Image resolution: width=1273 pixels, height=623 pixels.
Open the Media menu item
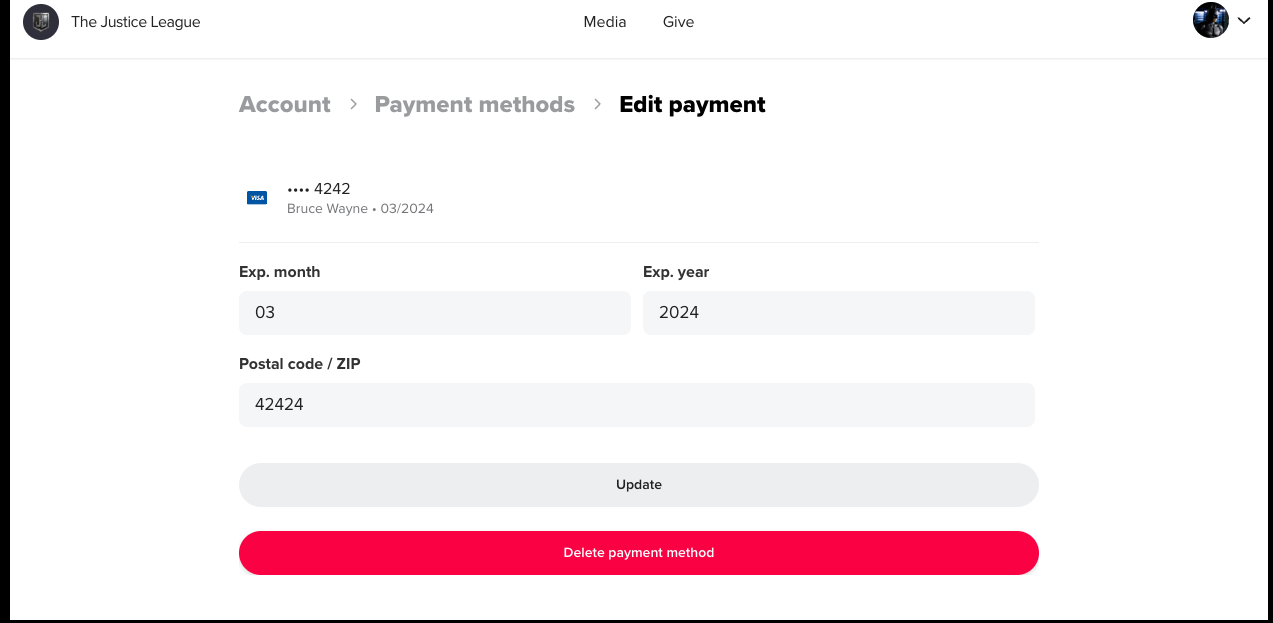click(605, 22)
